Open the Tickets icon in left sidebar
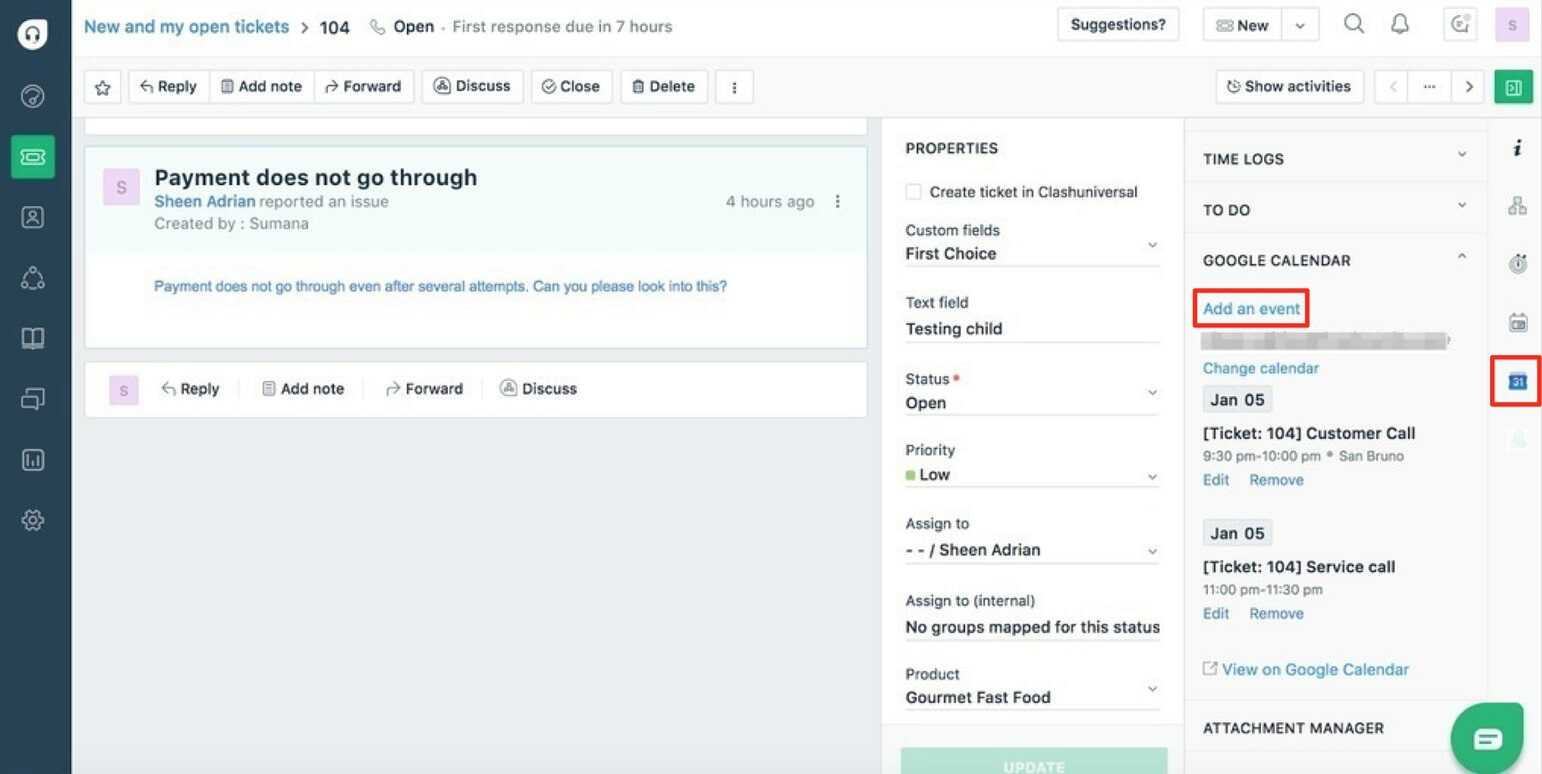The width and height of the screenshot is (1542, 774). coord(33,157)
